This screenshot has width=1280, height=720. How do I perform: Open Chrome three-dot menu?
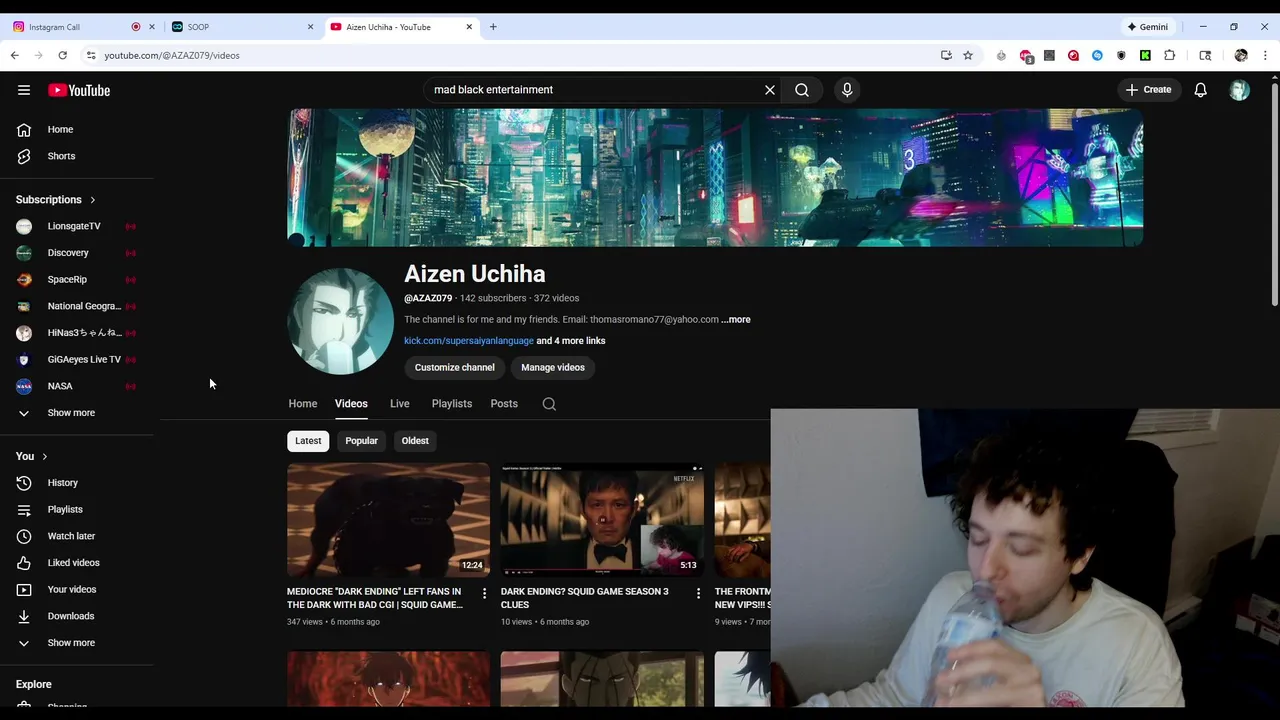(x=1265, y=55)
